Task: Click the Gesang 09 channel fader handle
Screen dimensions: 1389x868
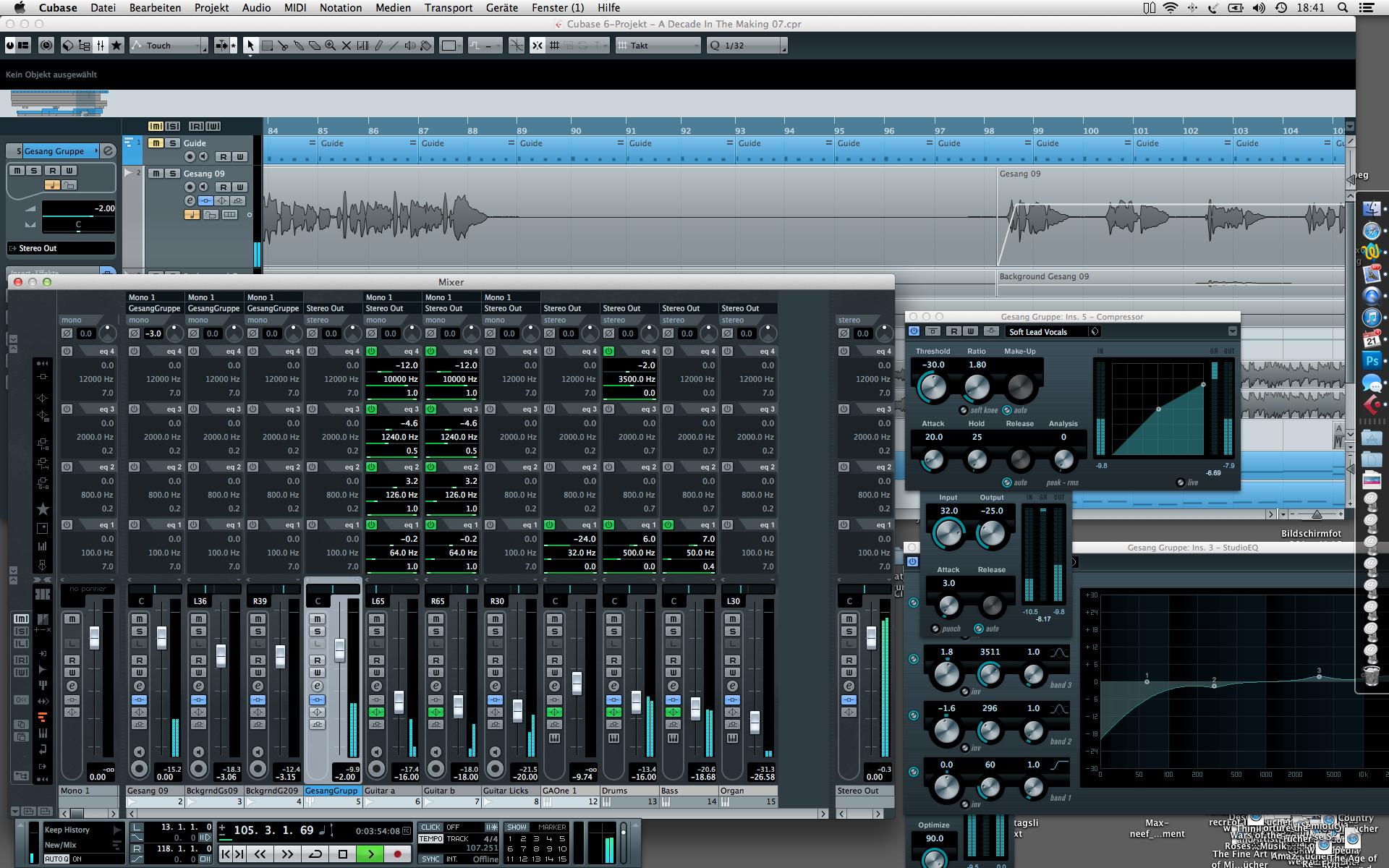Action: (x=161, y=637)
